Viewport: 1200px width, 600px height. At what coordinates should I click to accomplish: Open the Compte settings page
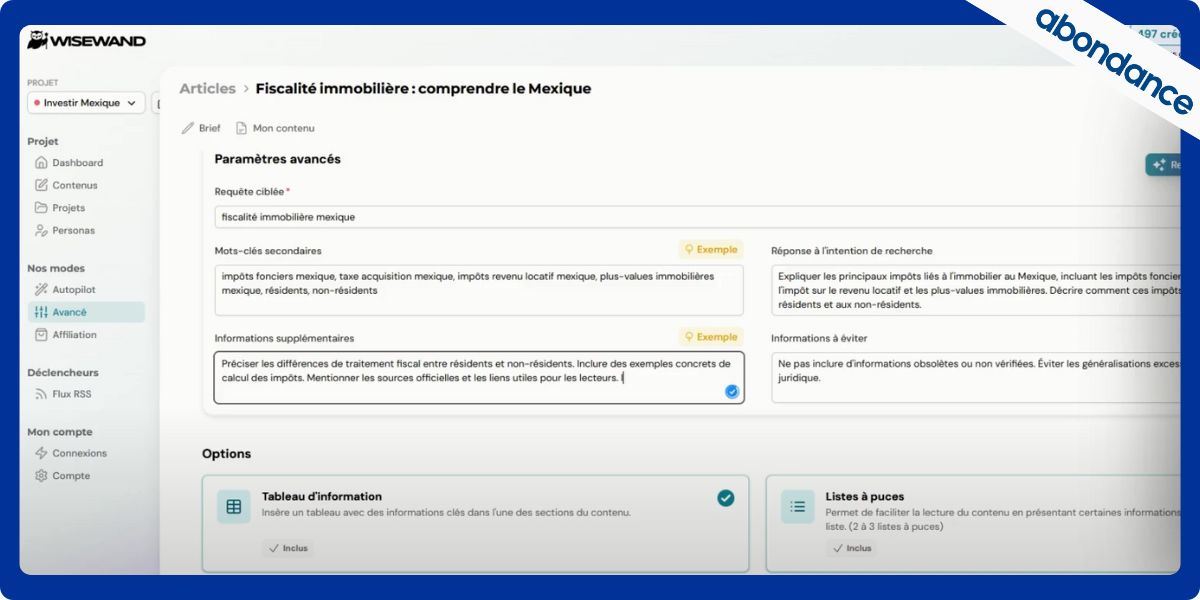point(71,476)
